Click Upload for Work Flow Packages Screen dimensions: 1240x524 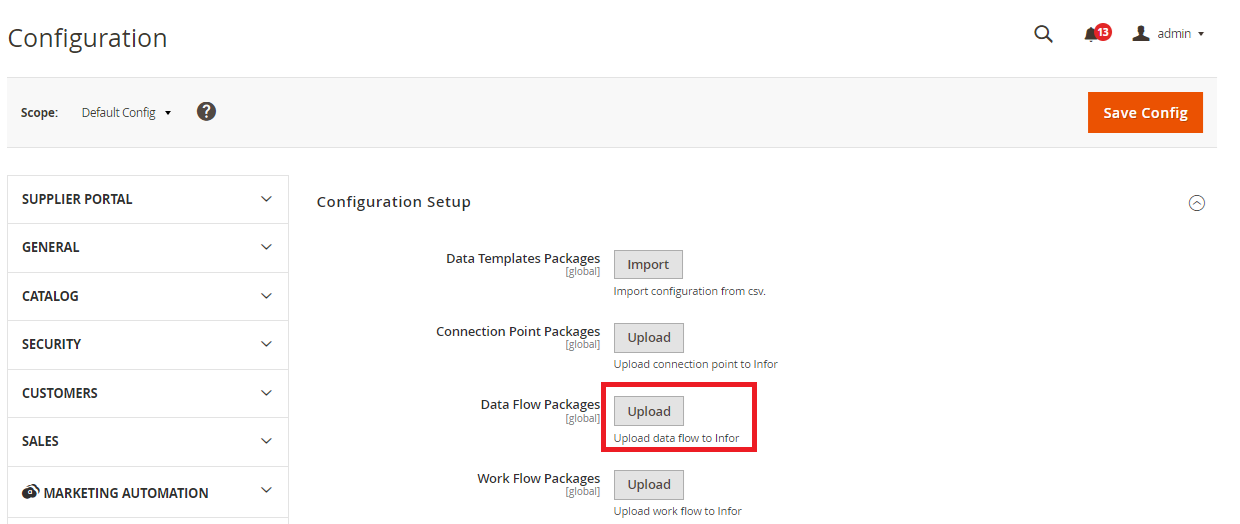(x=649, y=485)
